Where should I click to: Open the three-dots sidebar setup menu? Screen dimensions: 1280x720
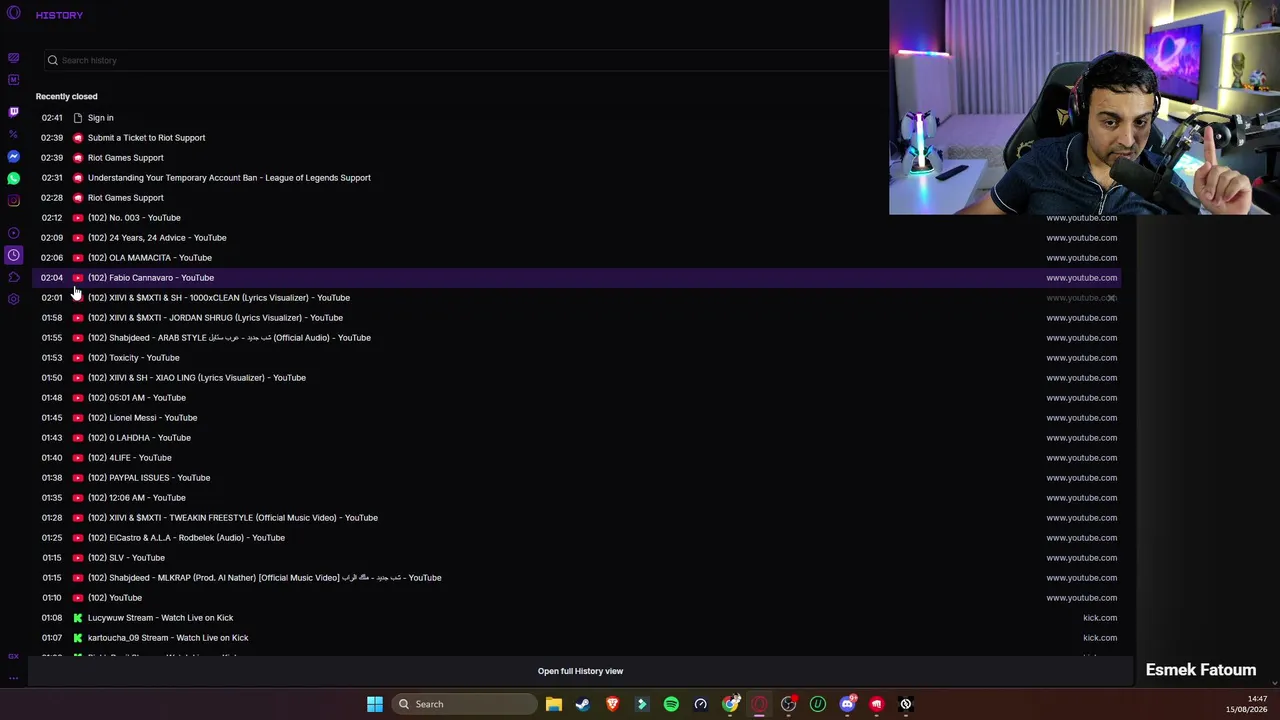(13, 678)
